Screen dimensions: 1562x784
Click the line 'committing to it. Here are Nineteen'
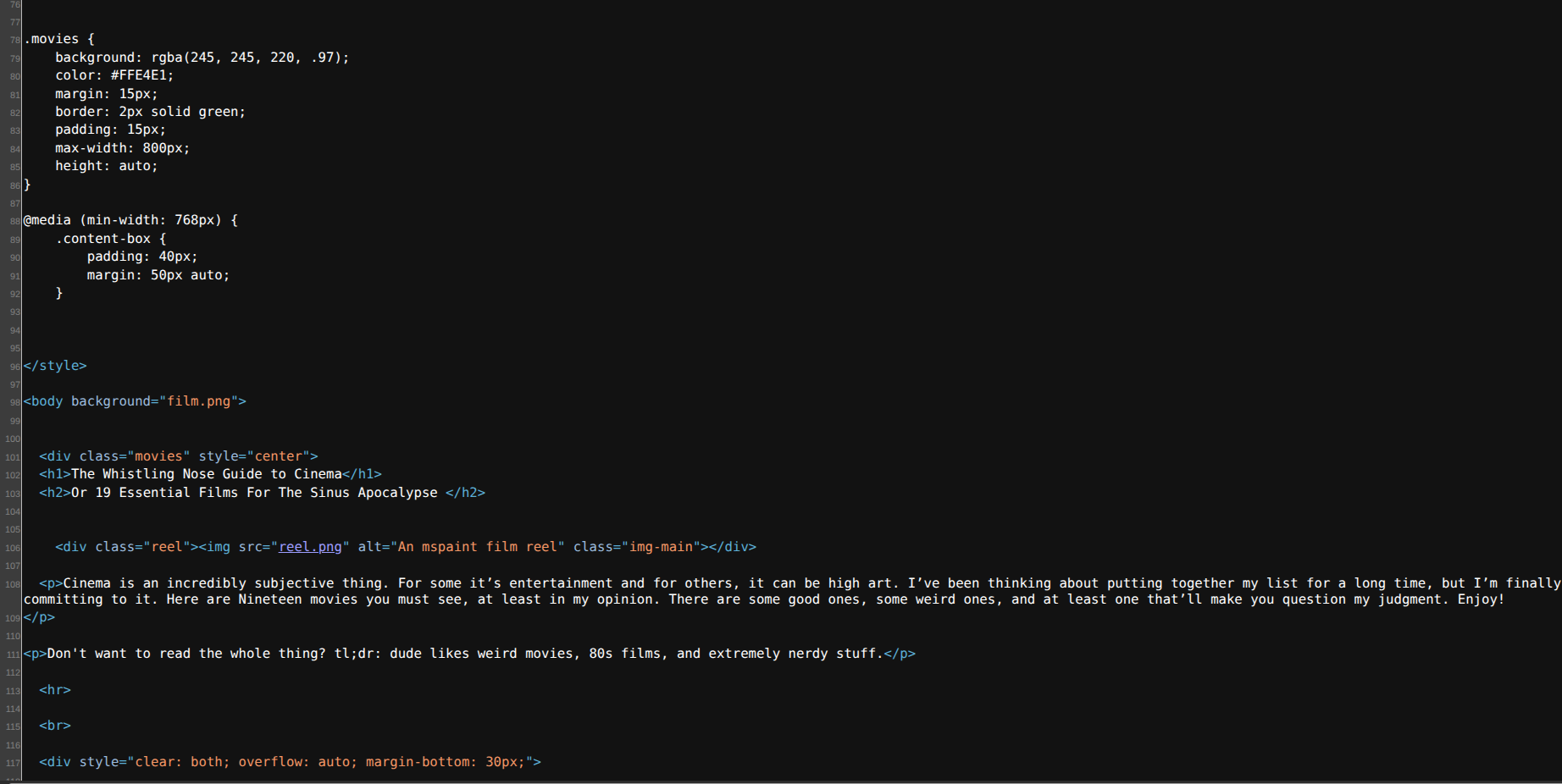click(x=764, y=599)
